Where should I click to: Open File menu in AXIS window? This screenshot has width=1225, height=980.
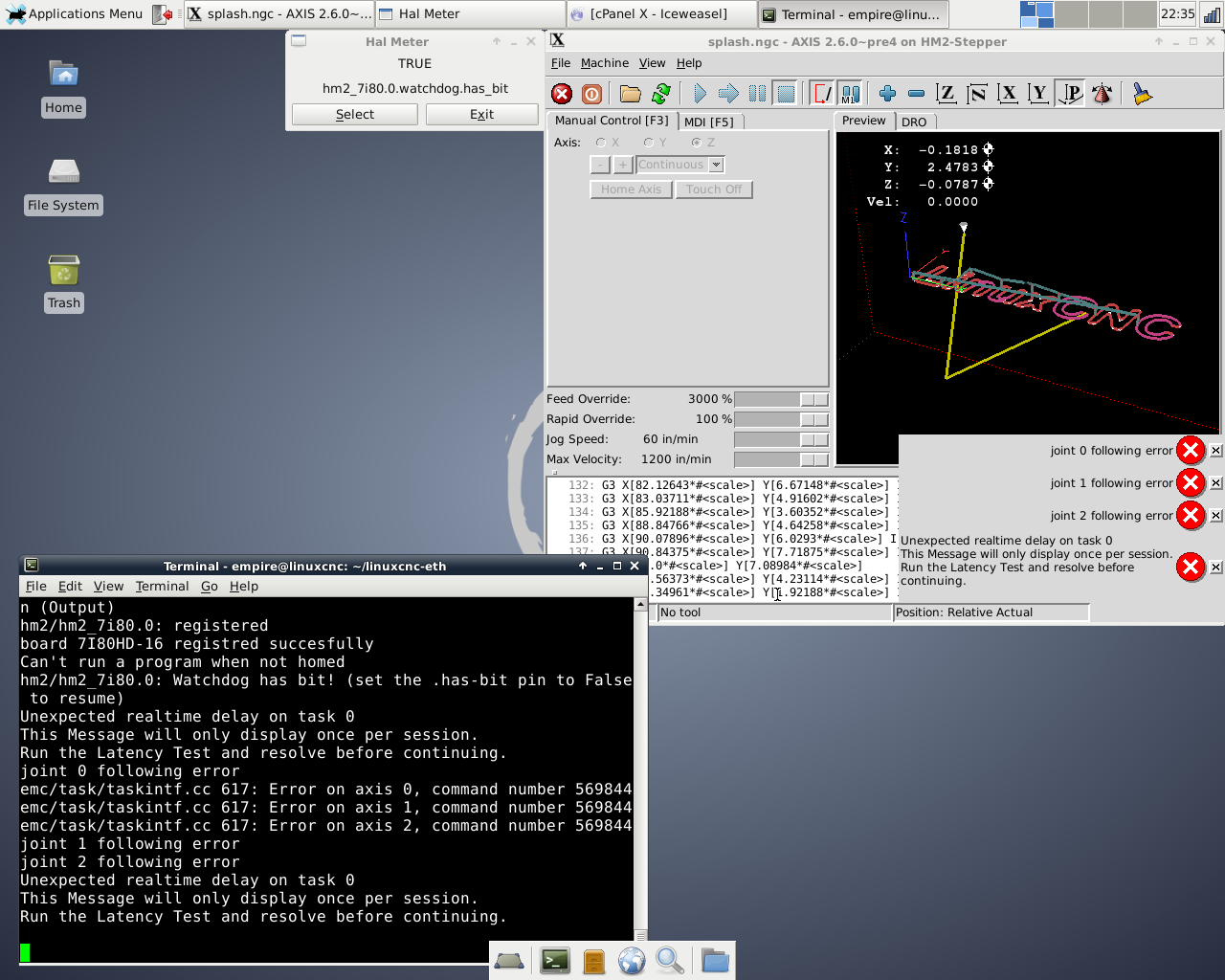pyautogui.click(x=561, y=63)
